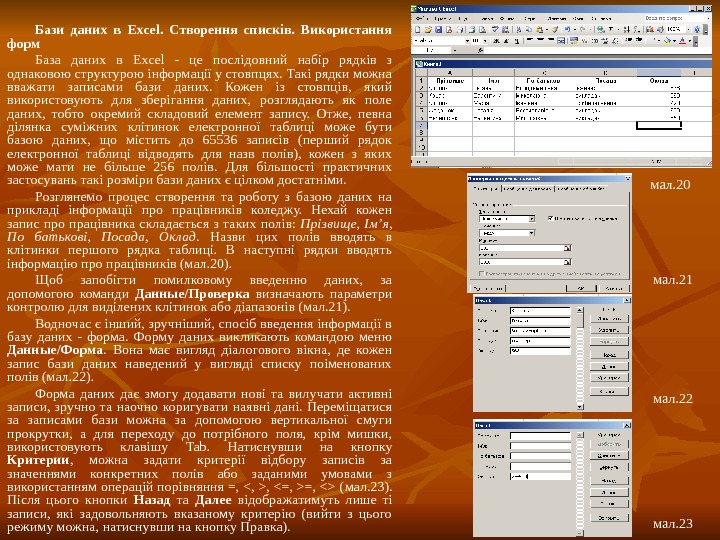Open the Правка menu in Excel
720x540 pixels.
(x=442, y=18)
